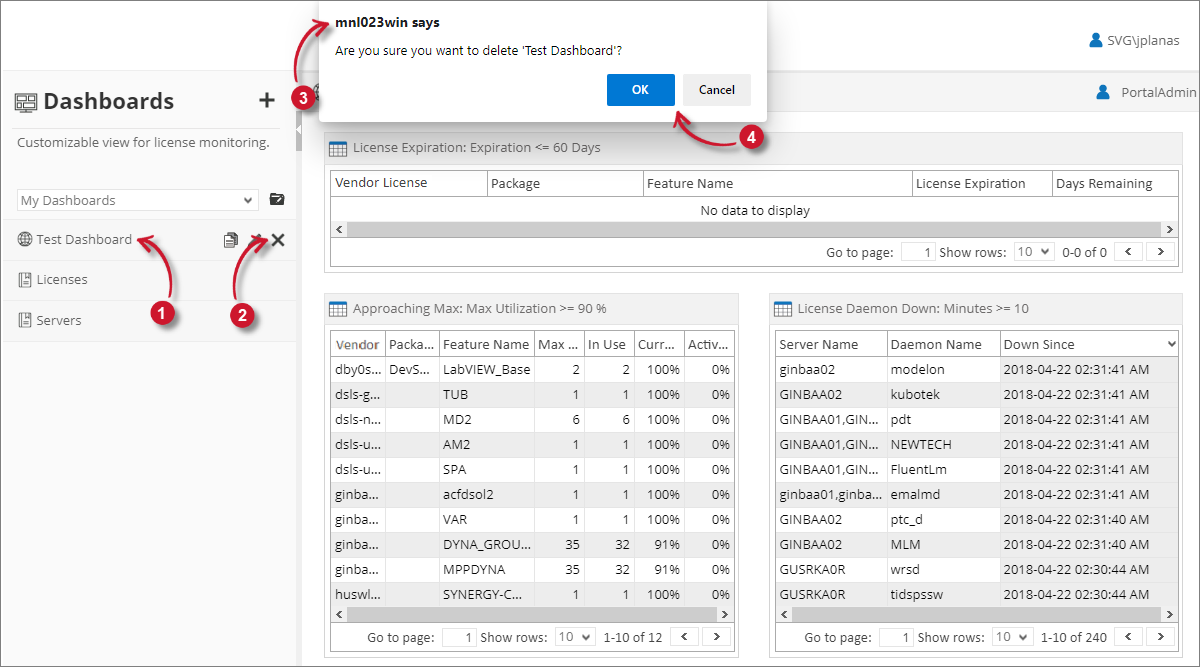
Task: Open the Servers dashboard
Action: tap(59, 321)
